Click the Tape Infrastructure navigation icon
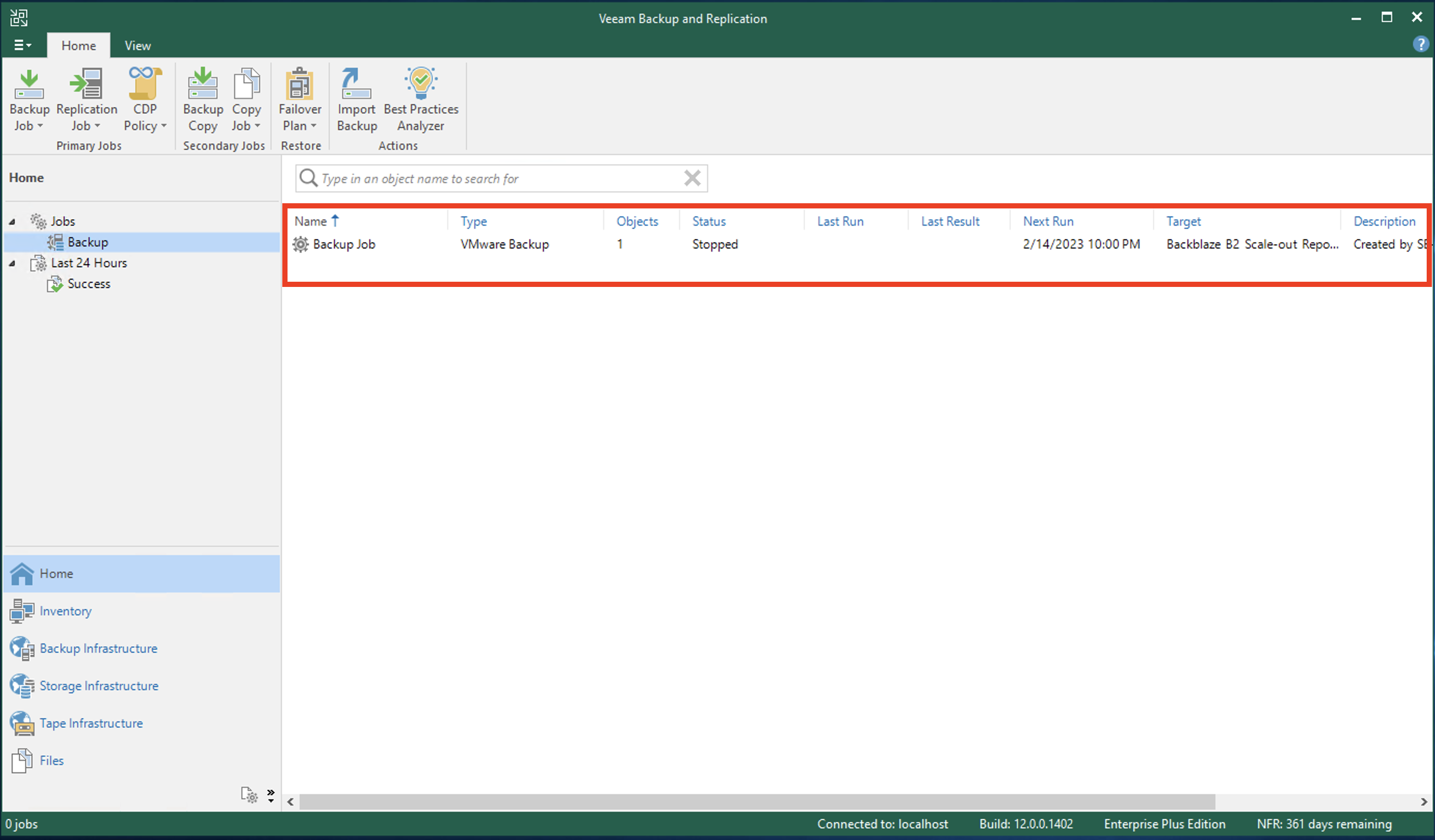Viewport: 1435px width, 840px height. pyautogui.click(x=22, y=723)
